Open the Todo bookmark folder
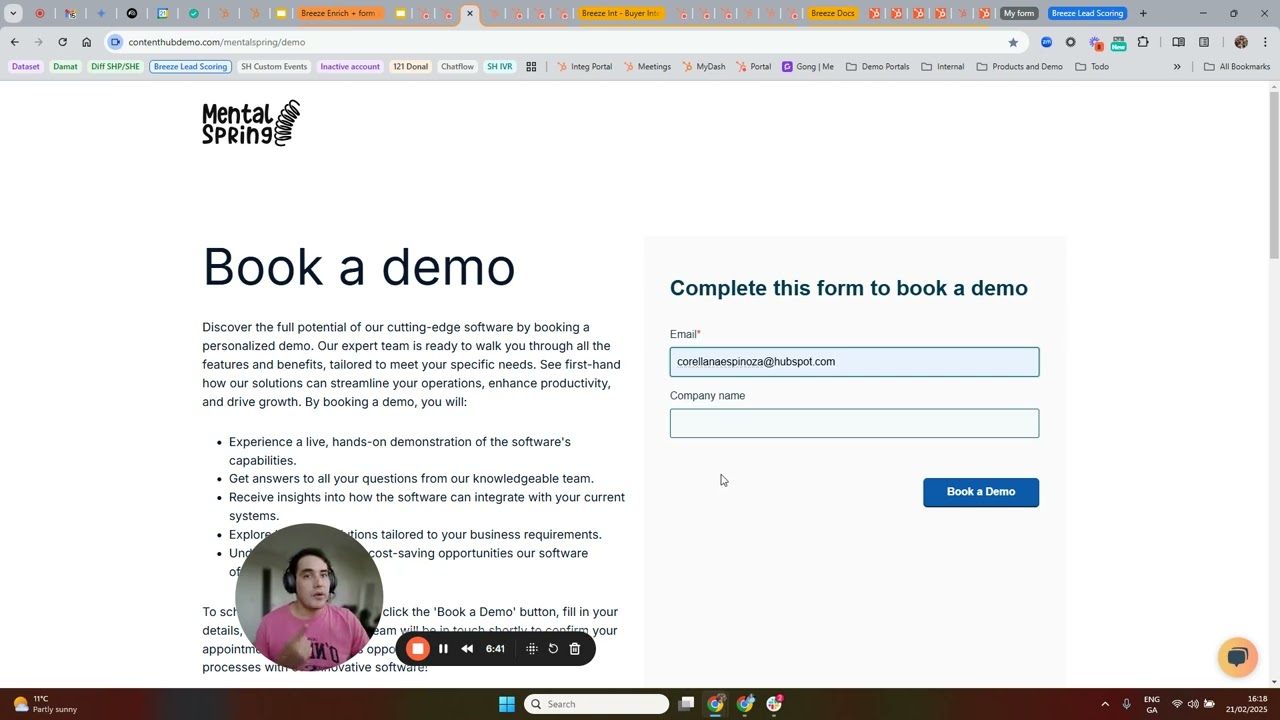 click(x=1092, y=67)
